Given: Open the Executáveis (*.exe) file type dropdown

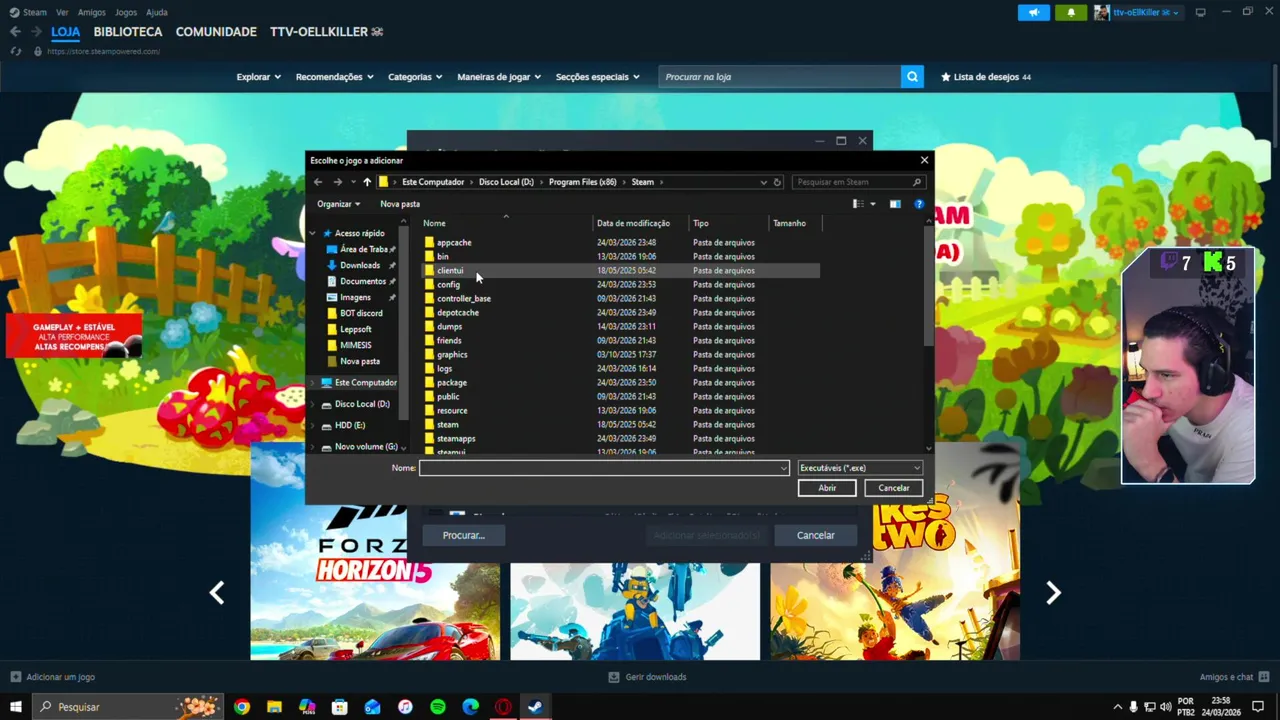Looking at the screenshot, I should point(860,468).
